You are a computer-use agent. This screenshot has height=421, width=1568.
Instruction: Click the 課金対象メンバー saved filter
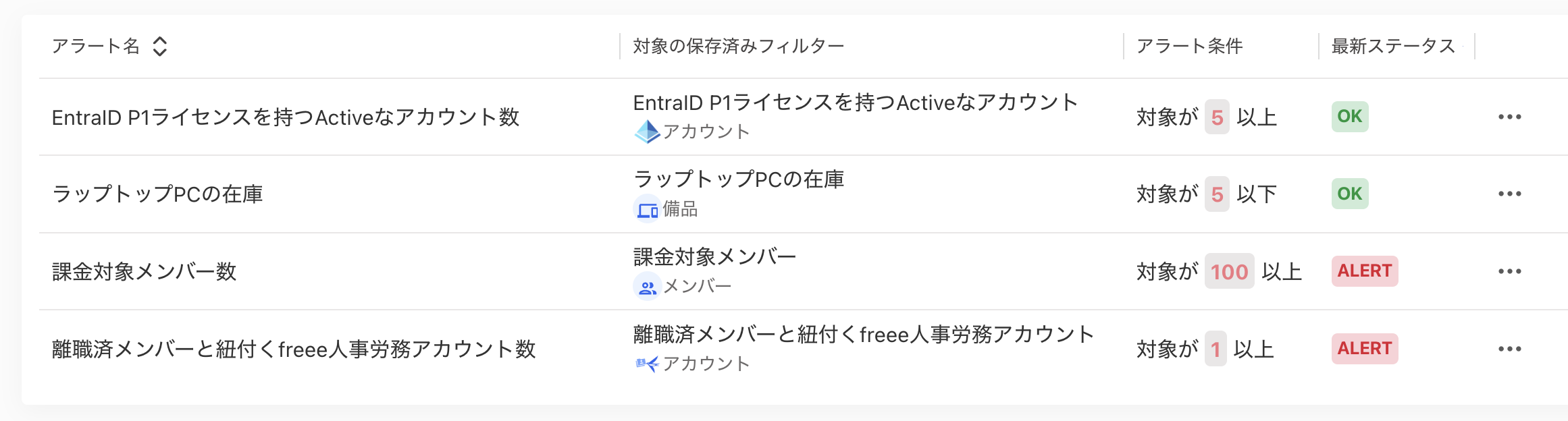tap(714, 257)
